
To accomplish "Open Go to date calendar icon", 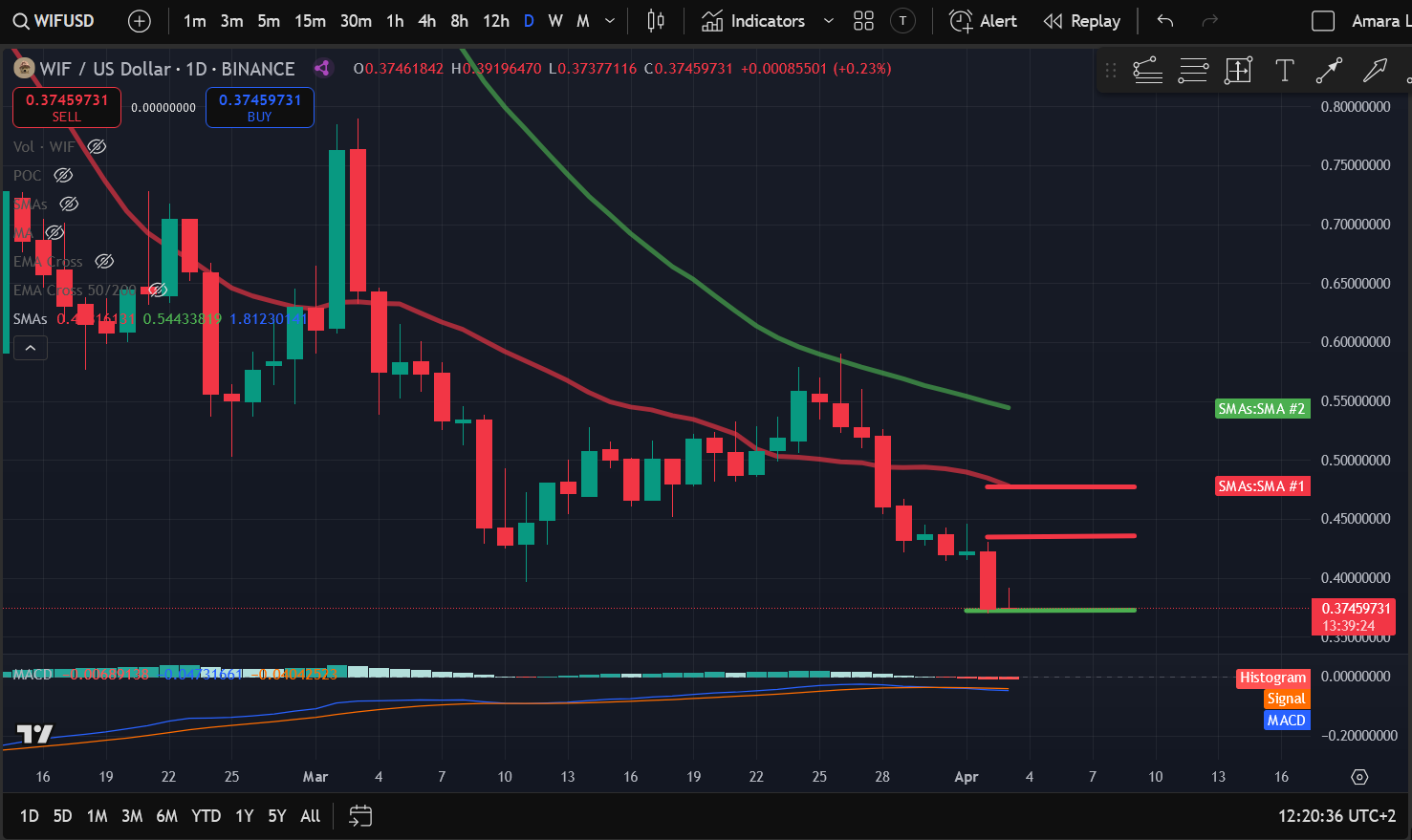I will [359, 815].
